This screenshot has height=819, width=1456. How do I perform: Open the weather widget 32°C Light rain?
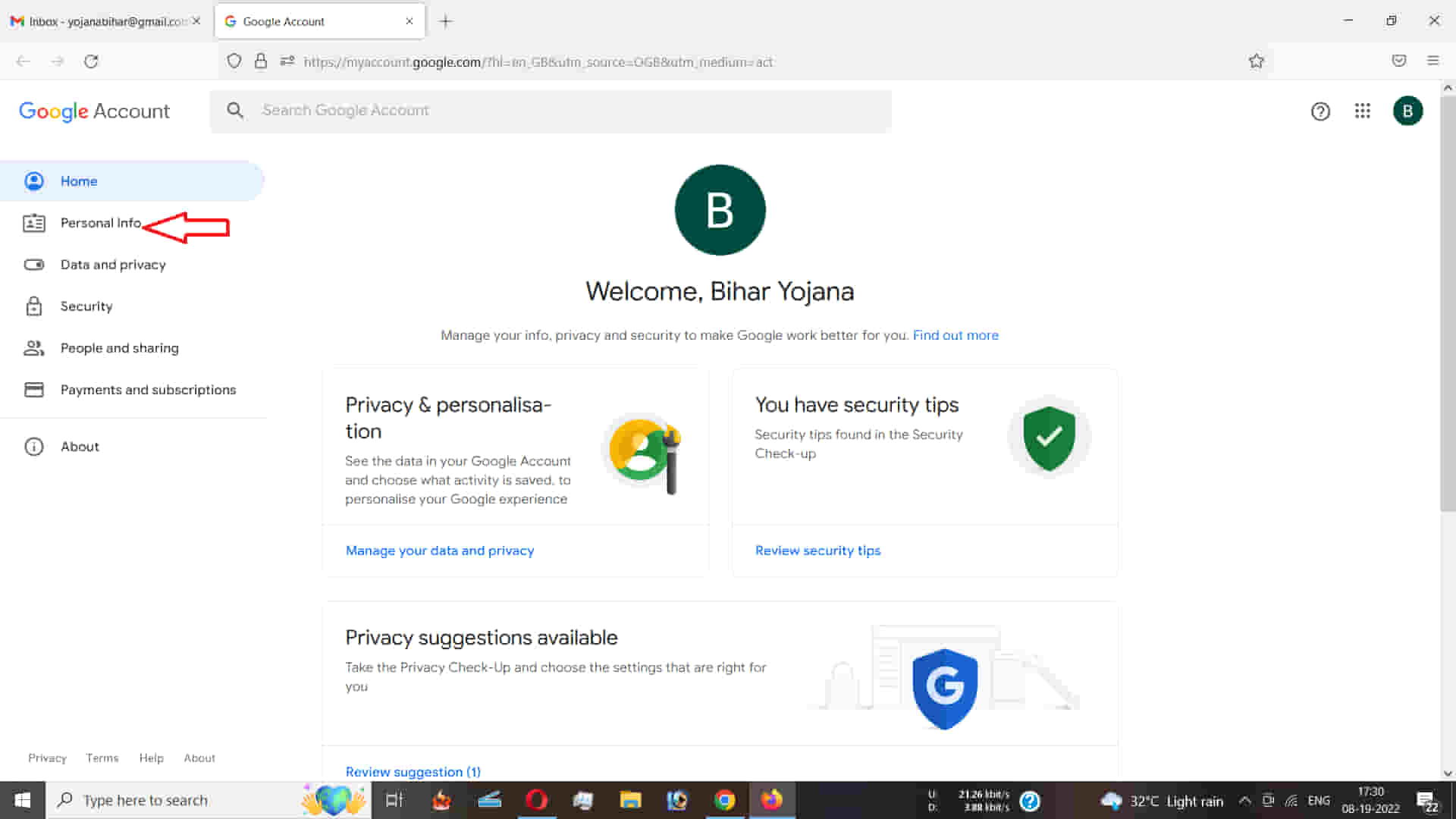[x=1162, y=801]
